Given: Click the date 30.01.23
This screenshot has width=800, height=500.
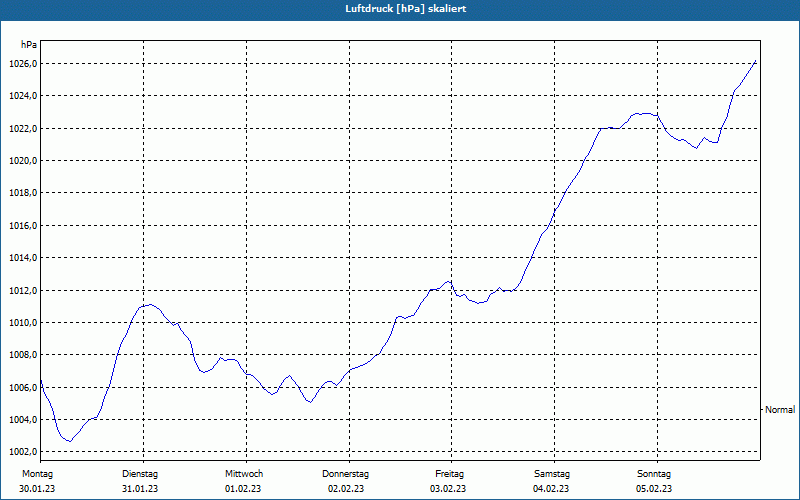Looking at the screenshot, I should tap(37, 489).
